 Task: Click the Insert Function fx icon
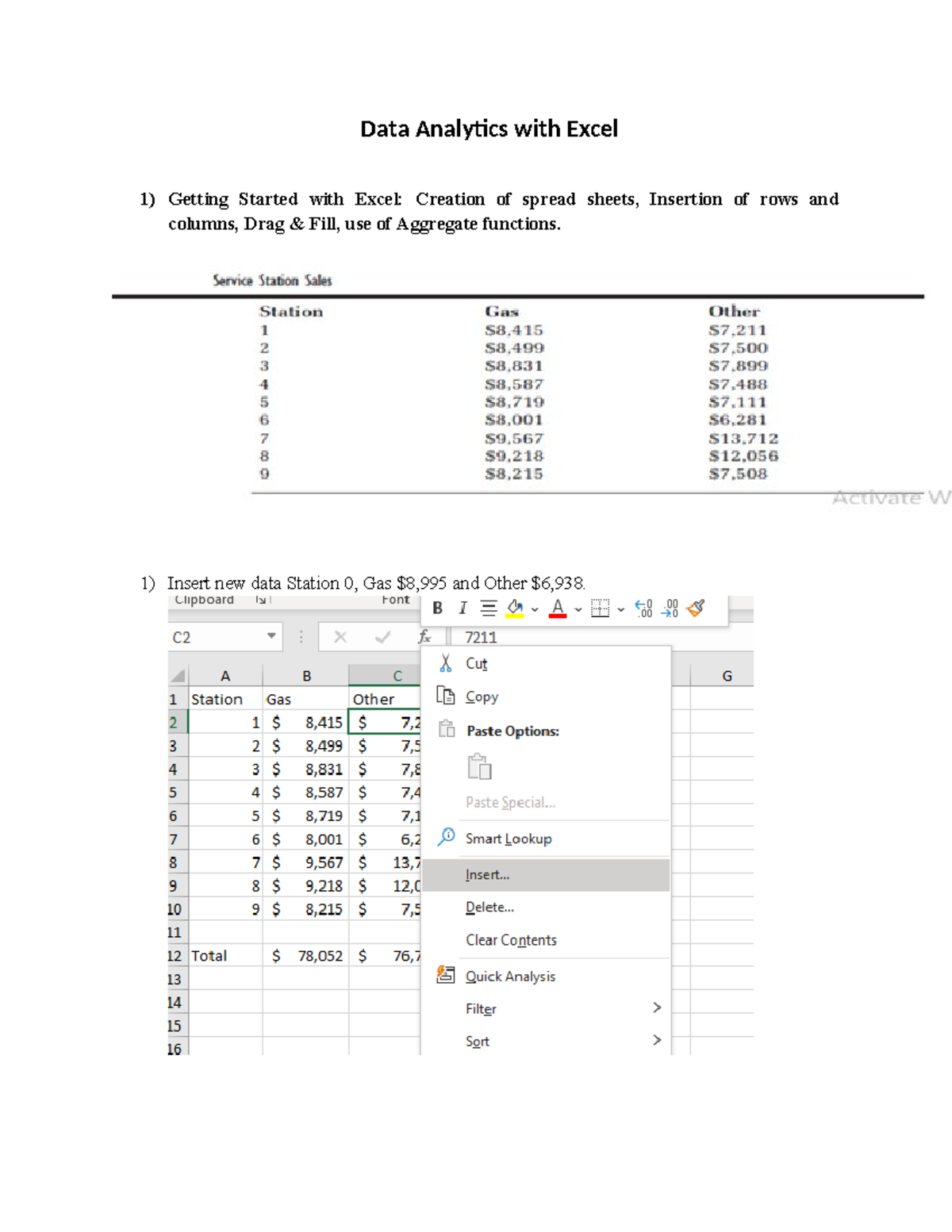(426, 637)
